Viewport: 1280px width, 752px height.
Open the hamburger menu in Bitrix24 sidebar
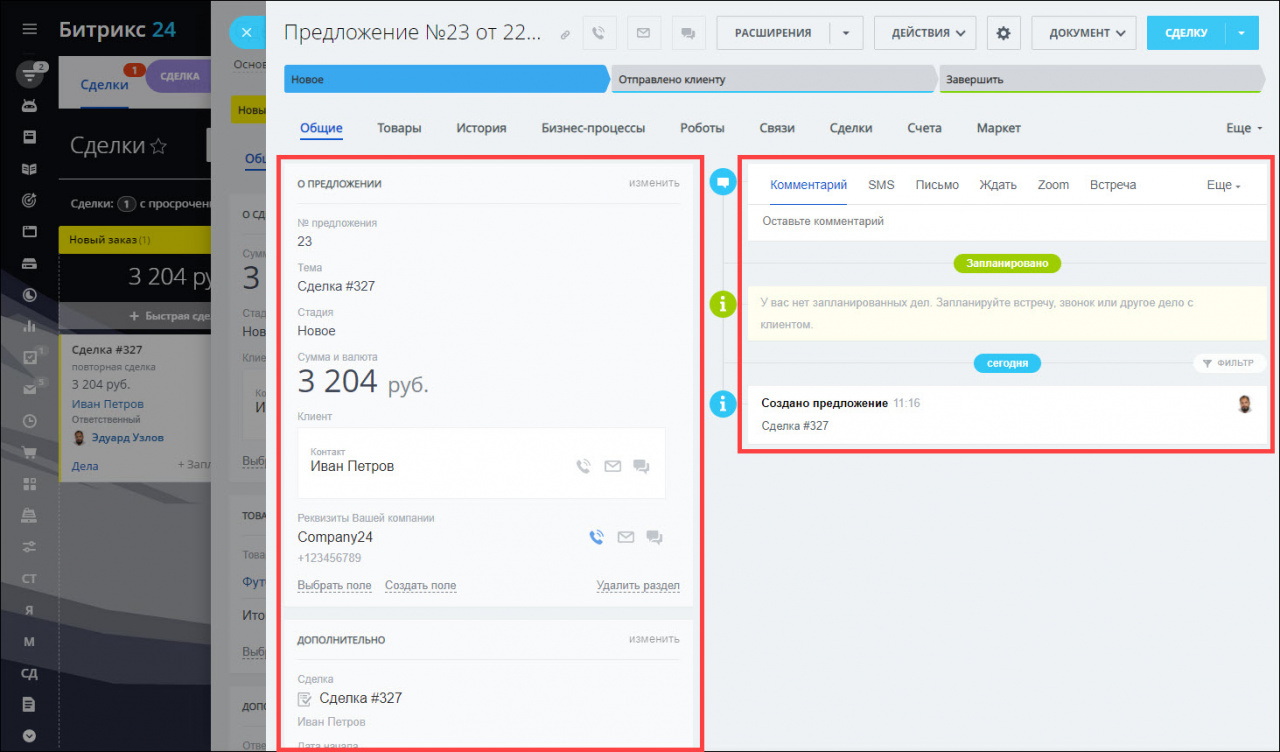click(29, 30)
